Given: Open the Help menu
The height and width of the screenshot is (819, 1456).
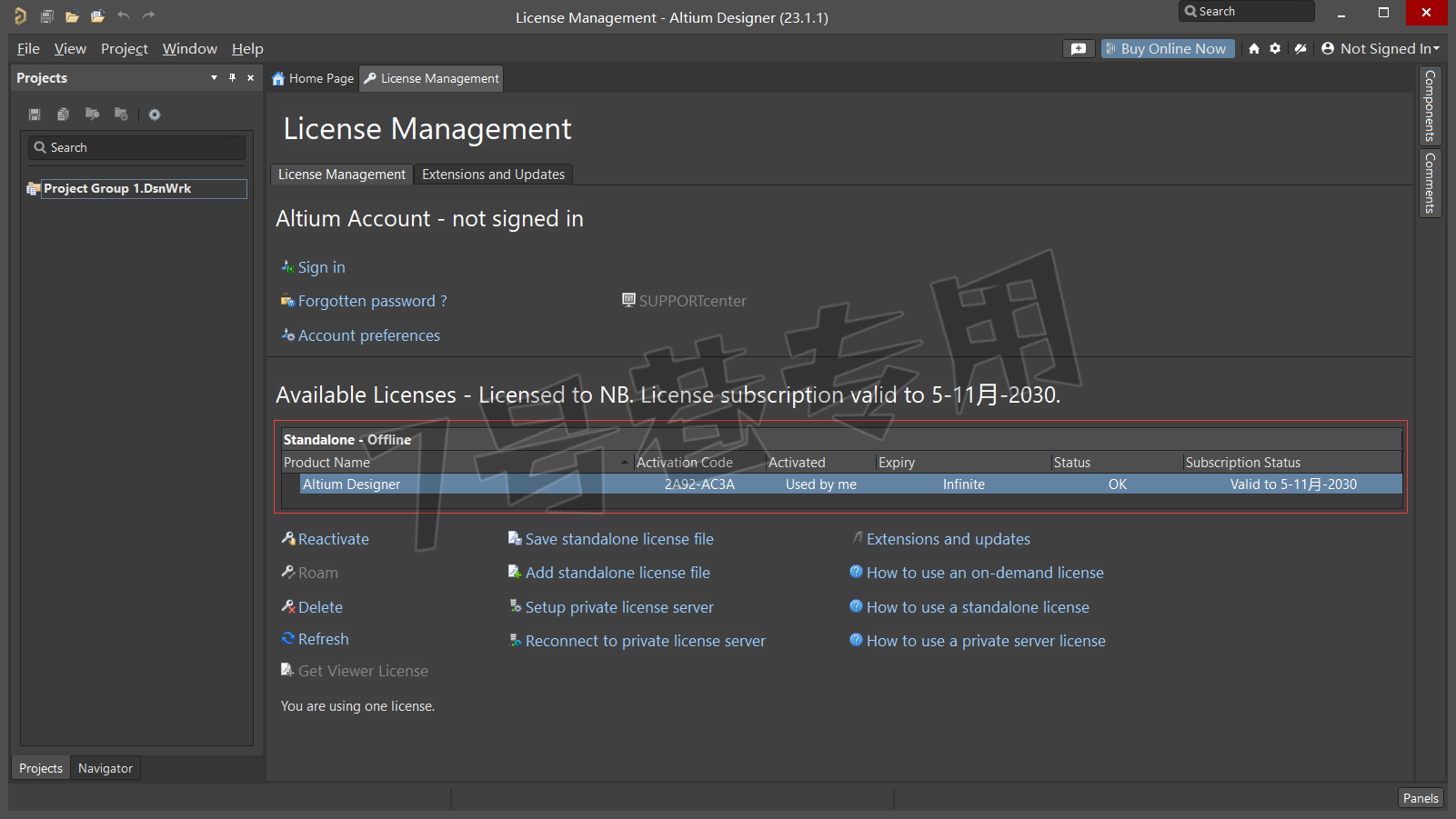Looking at the screenshot, I should [x=247, y=49].
